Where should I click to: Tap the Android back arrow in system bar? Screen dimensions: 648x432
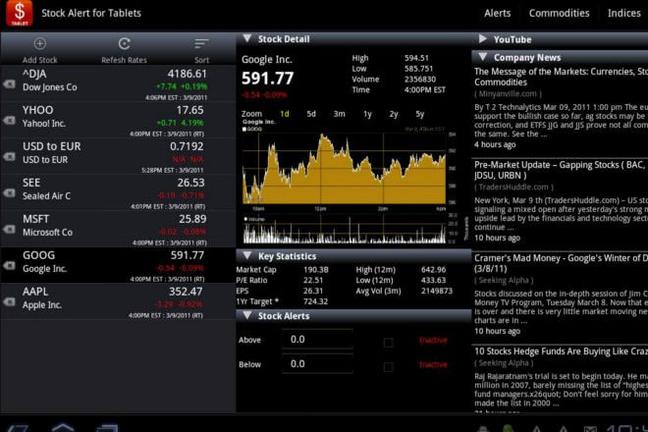coord(17,428)
